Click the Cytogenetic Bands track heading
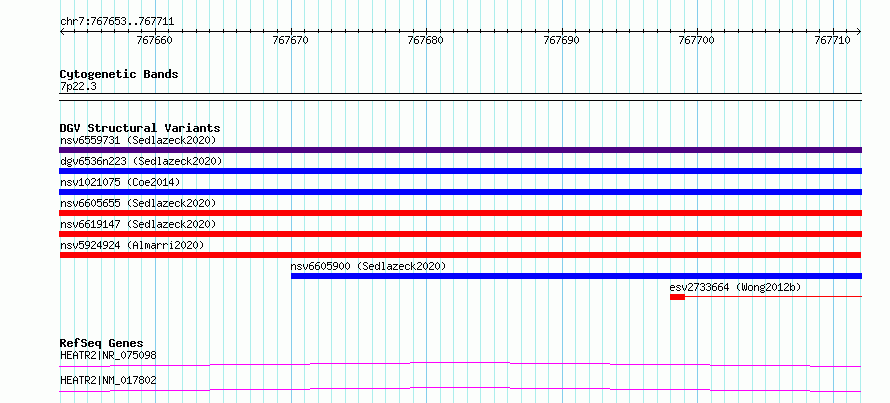Image resolution: width=890 pixels, height=403 pixels. click(119, 74)
